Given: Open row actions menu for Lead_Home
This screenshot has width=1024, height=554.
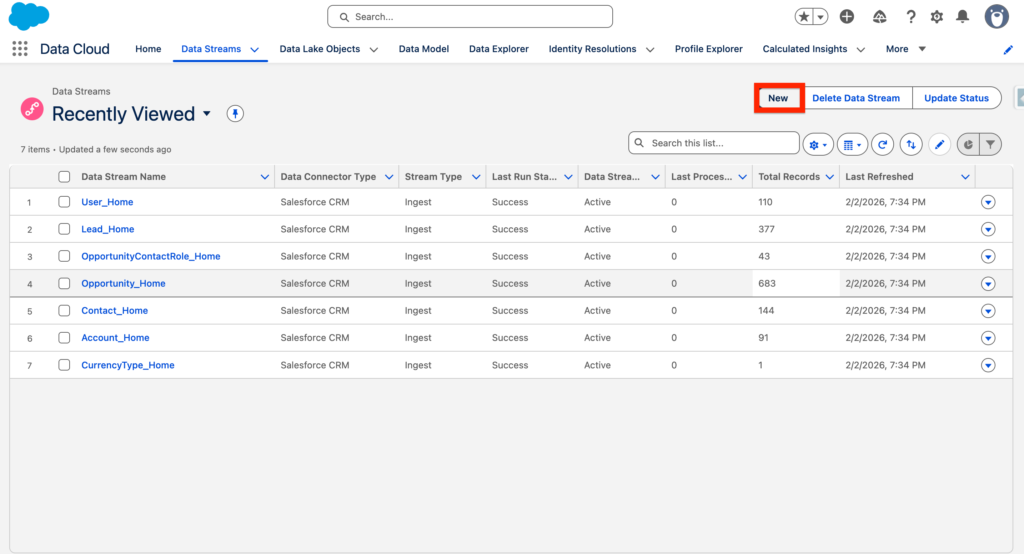Looking at the screenshot, I should coord(988,229).
